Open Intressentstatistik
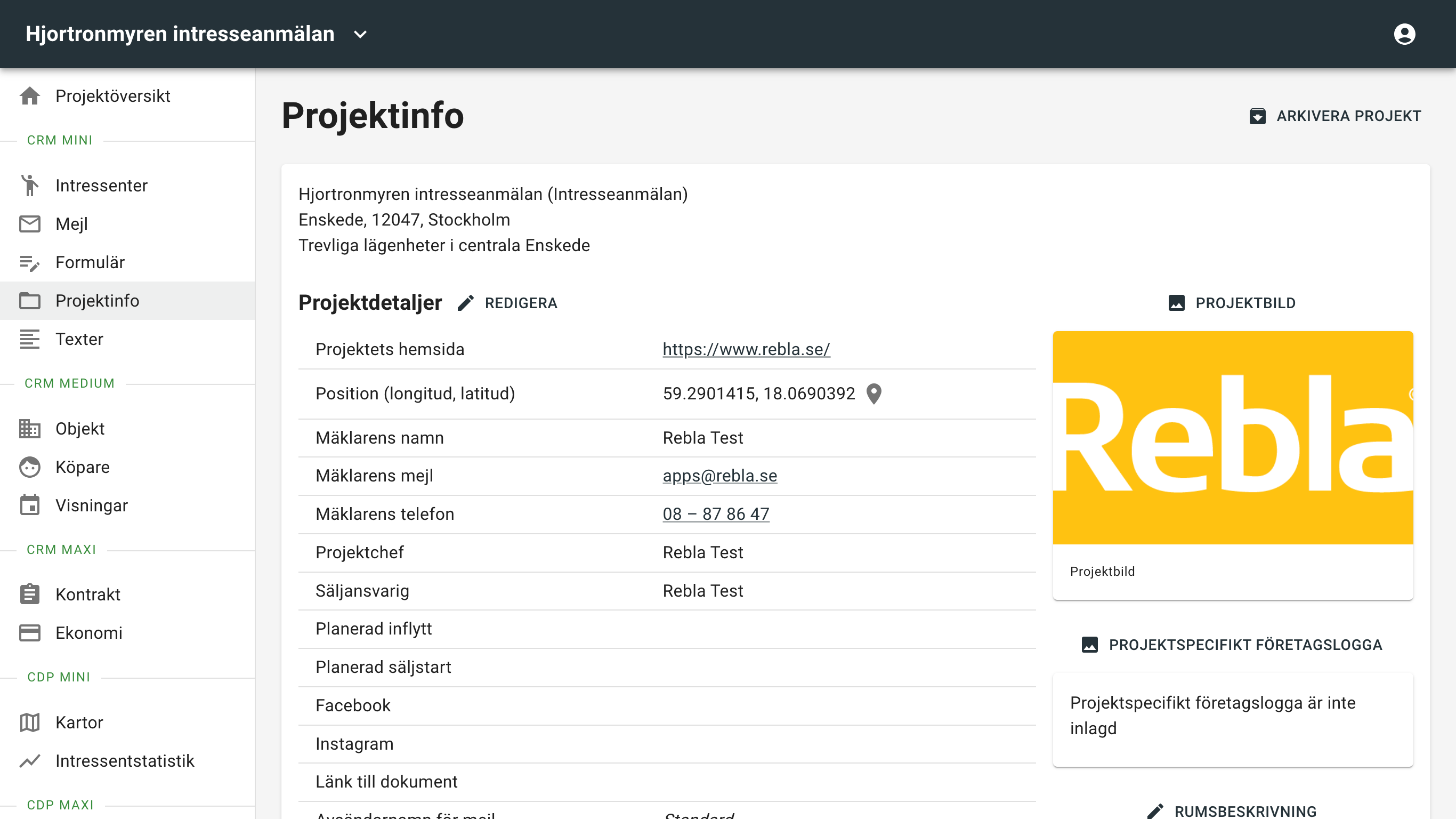Image resolution: width=1456 pixels, height=819 pixels. pos(124,761)
